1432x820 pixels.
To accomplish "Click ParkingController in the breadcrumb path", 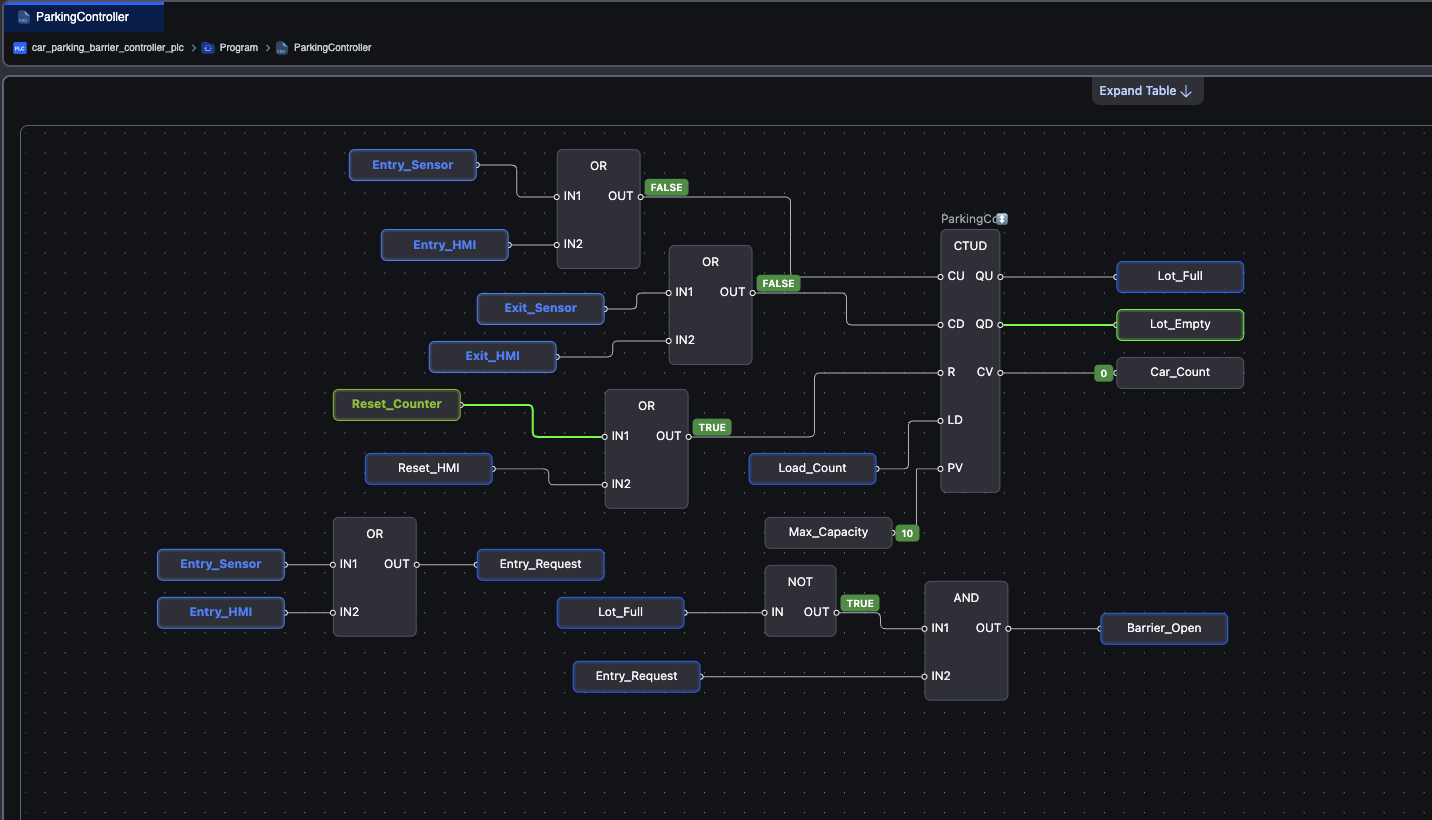I will [332, 48].
